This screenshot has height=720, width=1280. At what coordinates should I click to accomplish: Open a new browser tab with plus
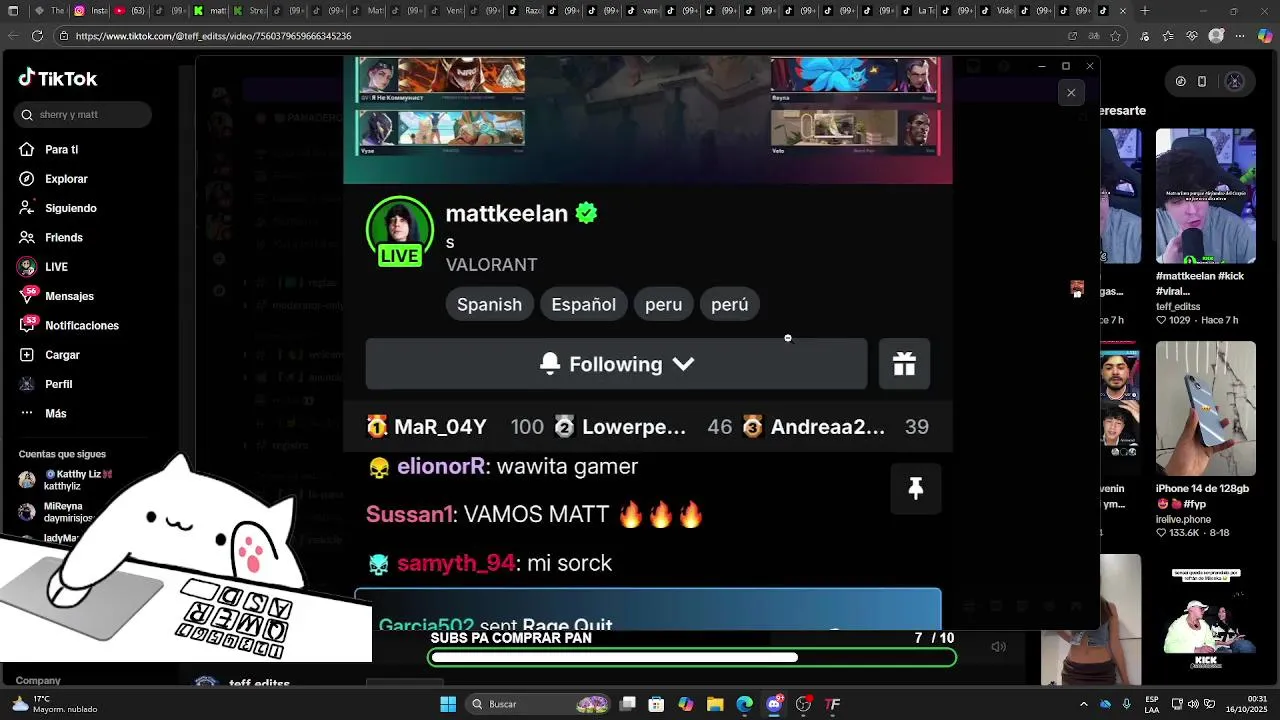tap(1145, 11)
